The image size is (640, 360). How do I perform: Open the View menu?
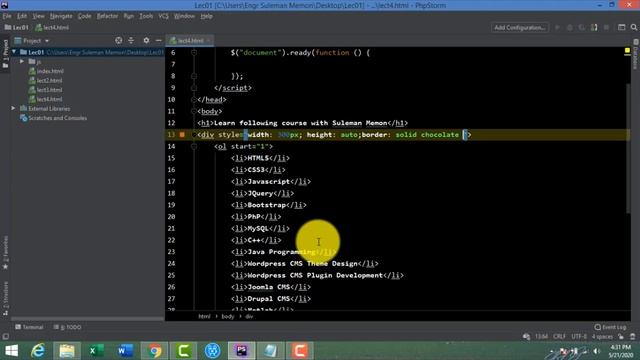(38, 16)
